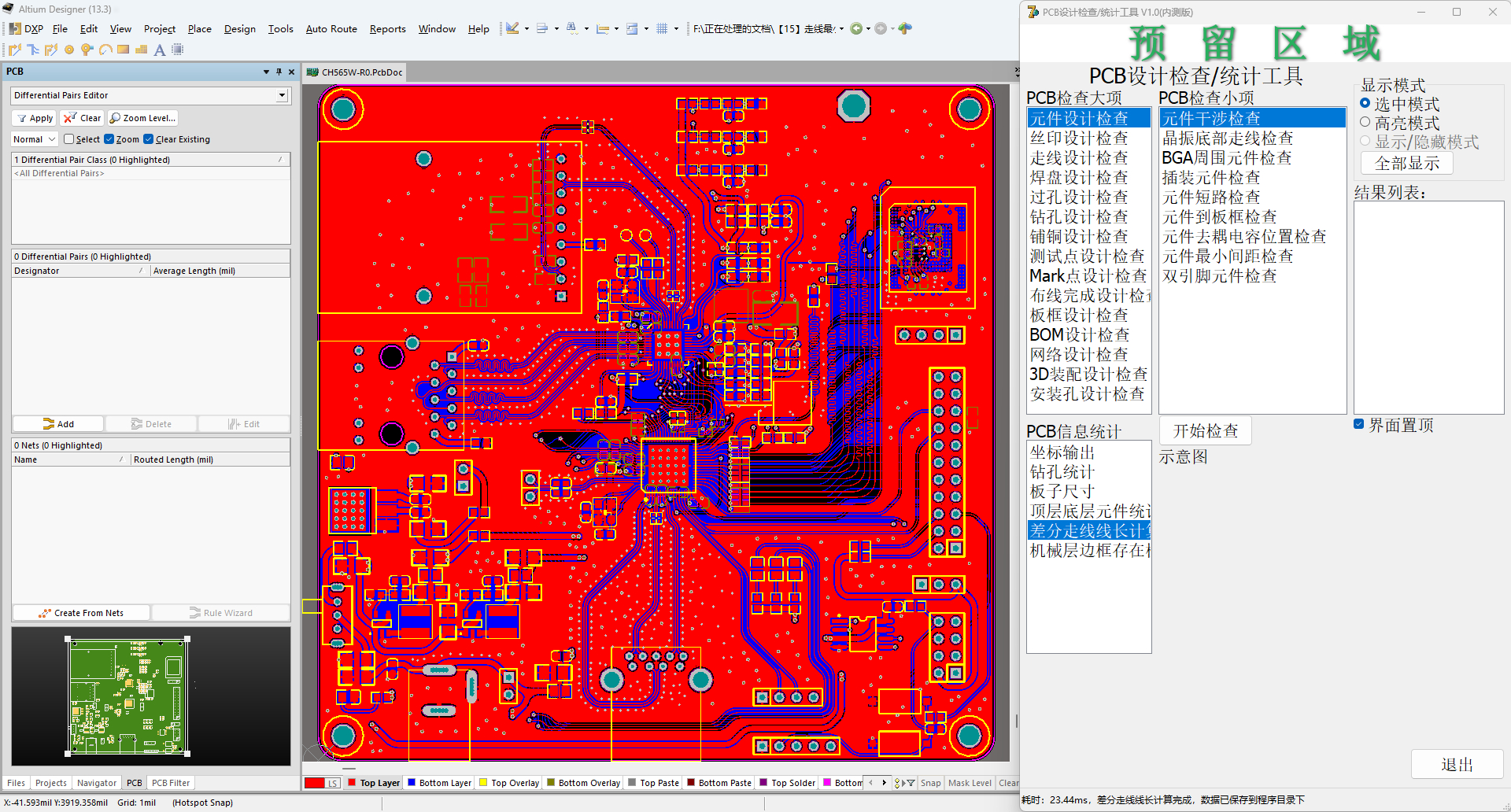The width and height of the screenshot is (1511, 812).
Task: Click the binoculars find icon
Action: [x=572, y=28]
